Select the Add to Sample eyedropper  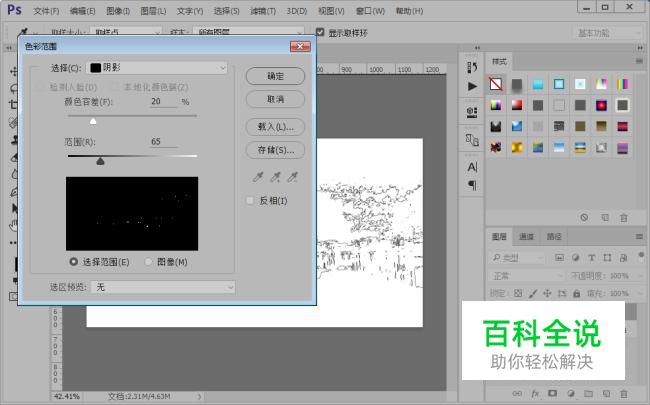click(274, 177)
